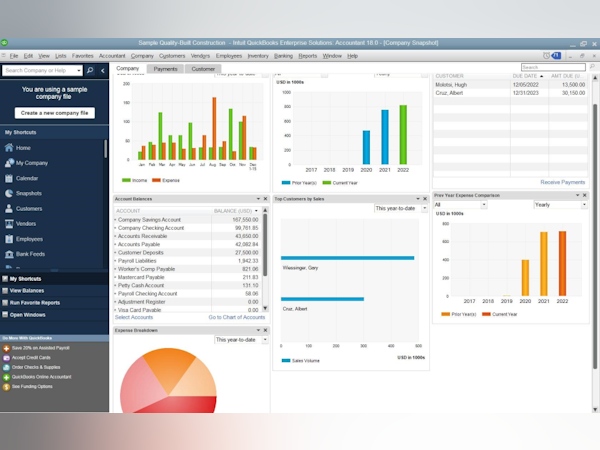Click Receive Payments link
The height and width of the screenshot is (450, 600).
(562, 182)
